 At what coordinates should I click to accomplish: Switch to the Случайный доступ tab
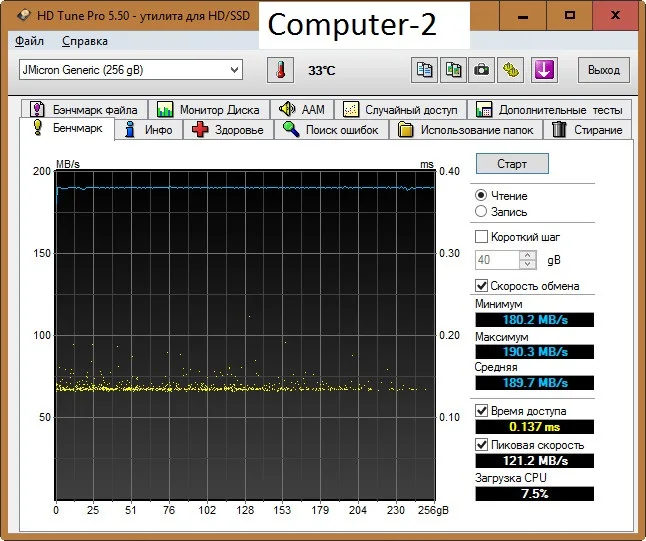[400, 109]
